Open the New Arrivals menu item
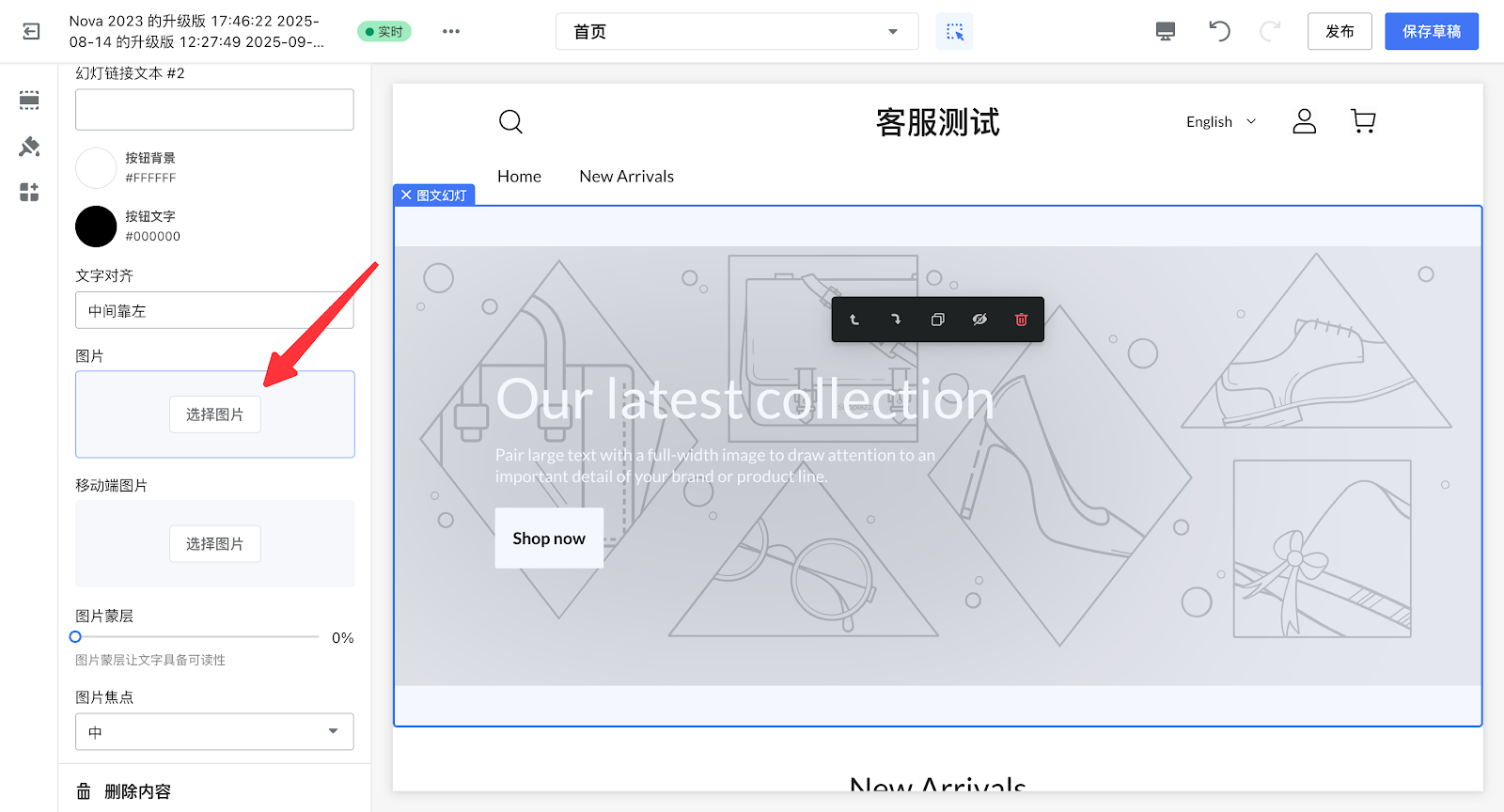The width and height of the screenshot is (1504, 812). 626,177
